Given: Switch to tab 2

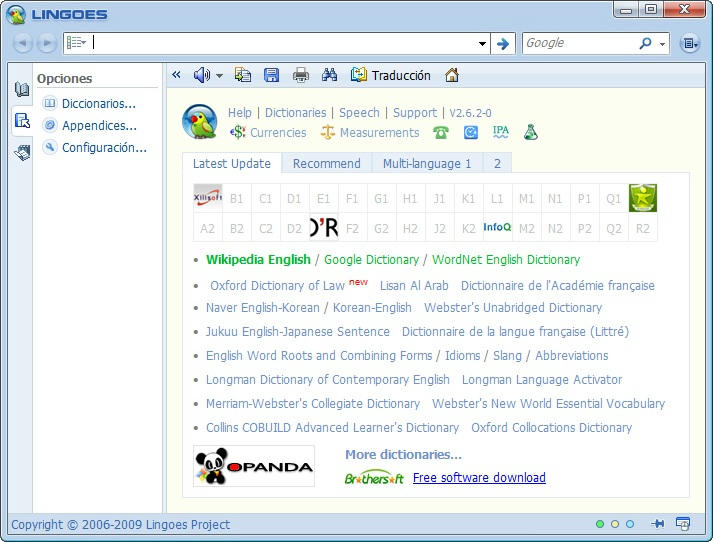Looking at the screenshot, I should [x=497, y=163].
